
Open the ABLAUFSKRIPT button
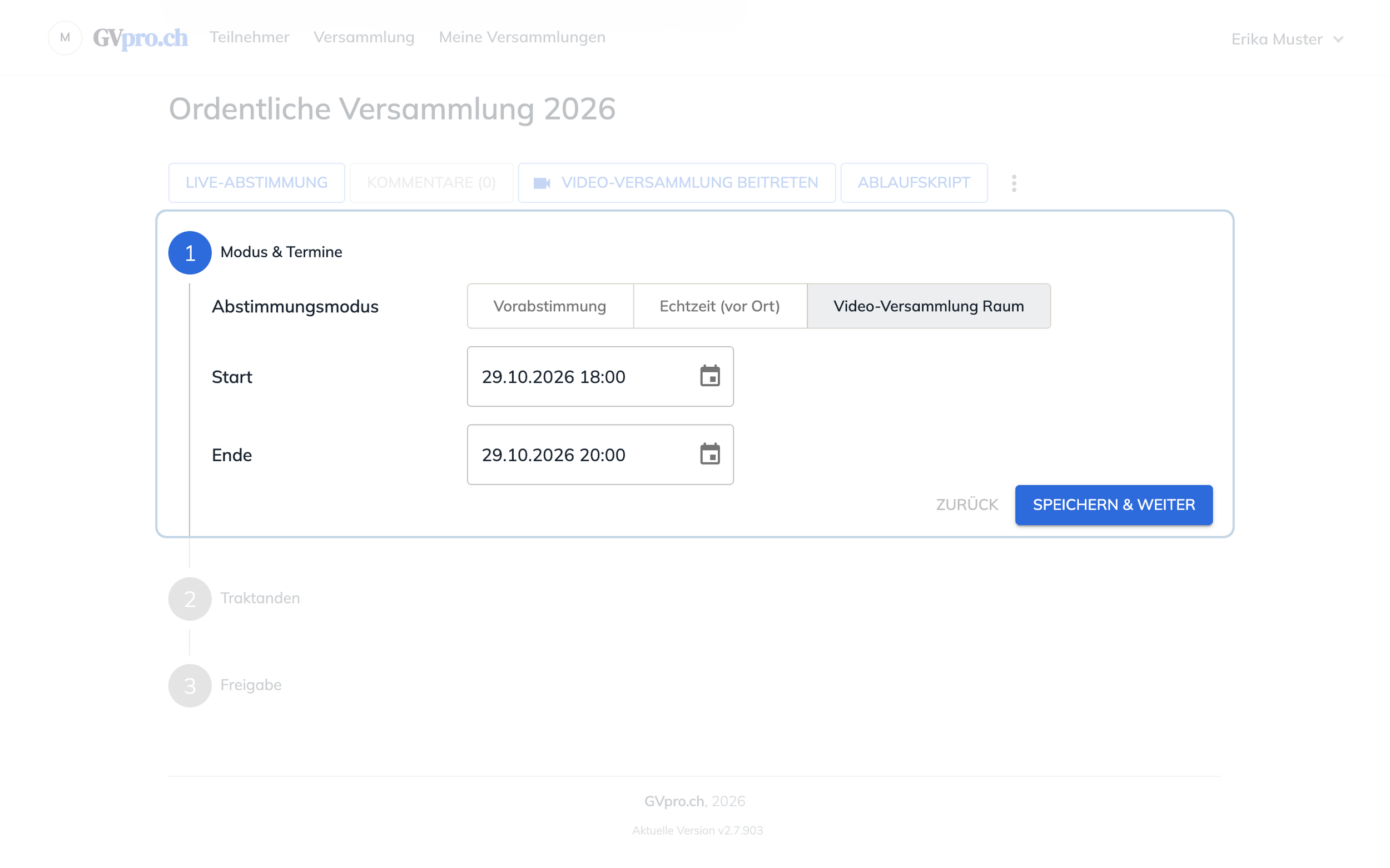914,183
